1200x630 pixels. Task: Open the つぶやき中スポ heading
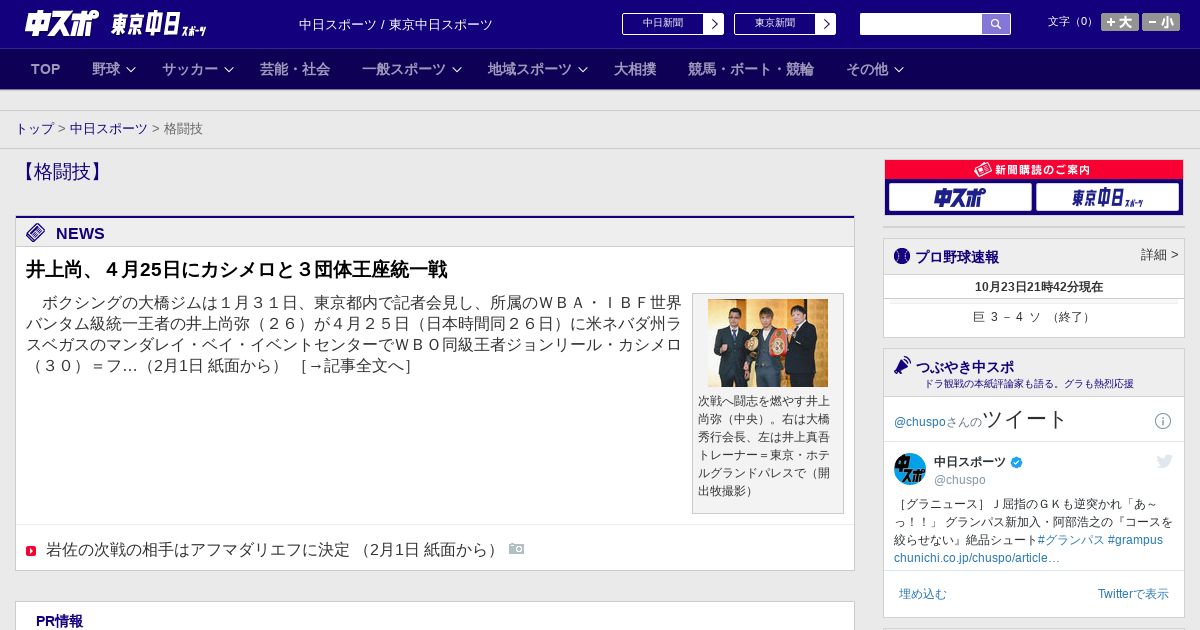(965, 367)
